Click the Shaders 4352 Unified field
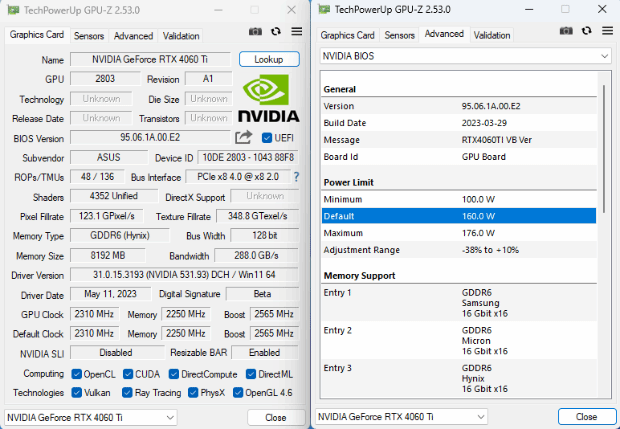Image resolution: width=620 pixels, height=429 pixels. click(114, 196)
